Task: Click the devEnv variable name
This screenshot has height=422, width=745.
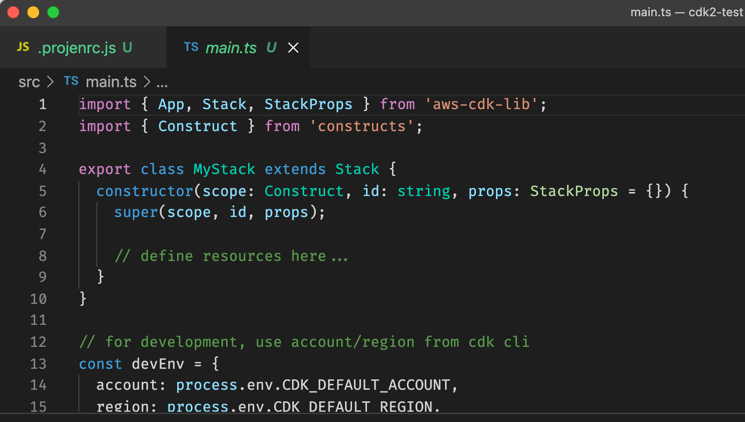Action: coord(158,364)
